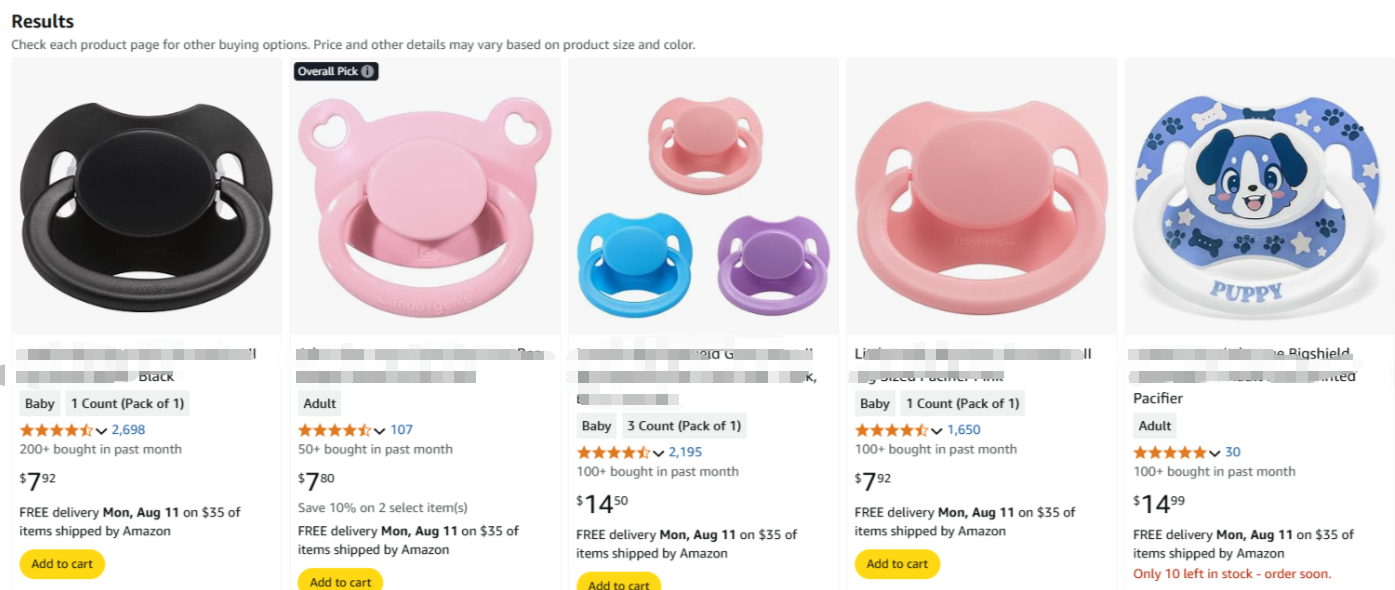Open the 2,698 ratings link
This screenshot has height=590, width=1395.
(x=128, y=430)
